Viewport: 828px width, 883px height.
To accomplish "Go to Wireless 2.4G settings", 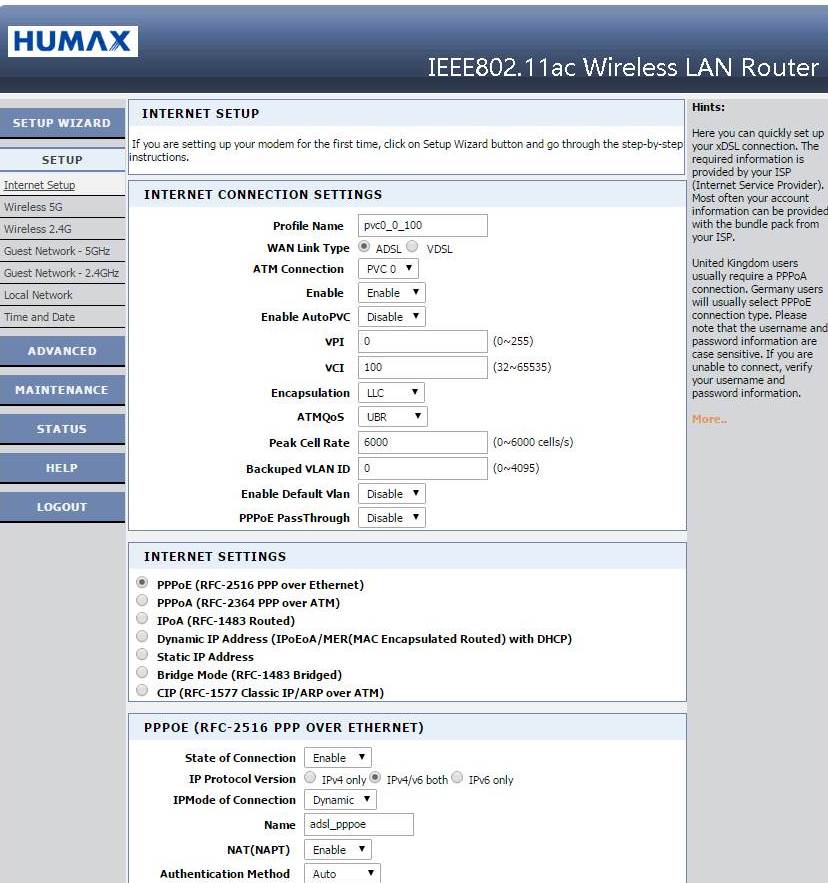I will coord(38,229).
